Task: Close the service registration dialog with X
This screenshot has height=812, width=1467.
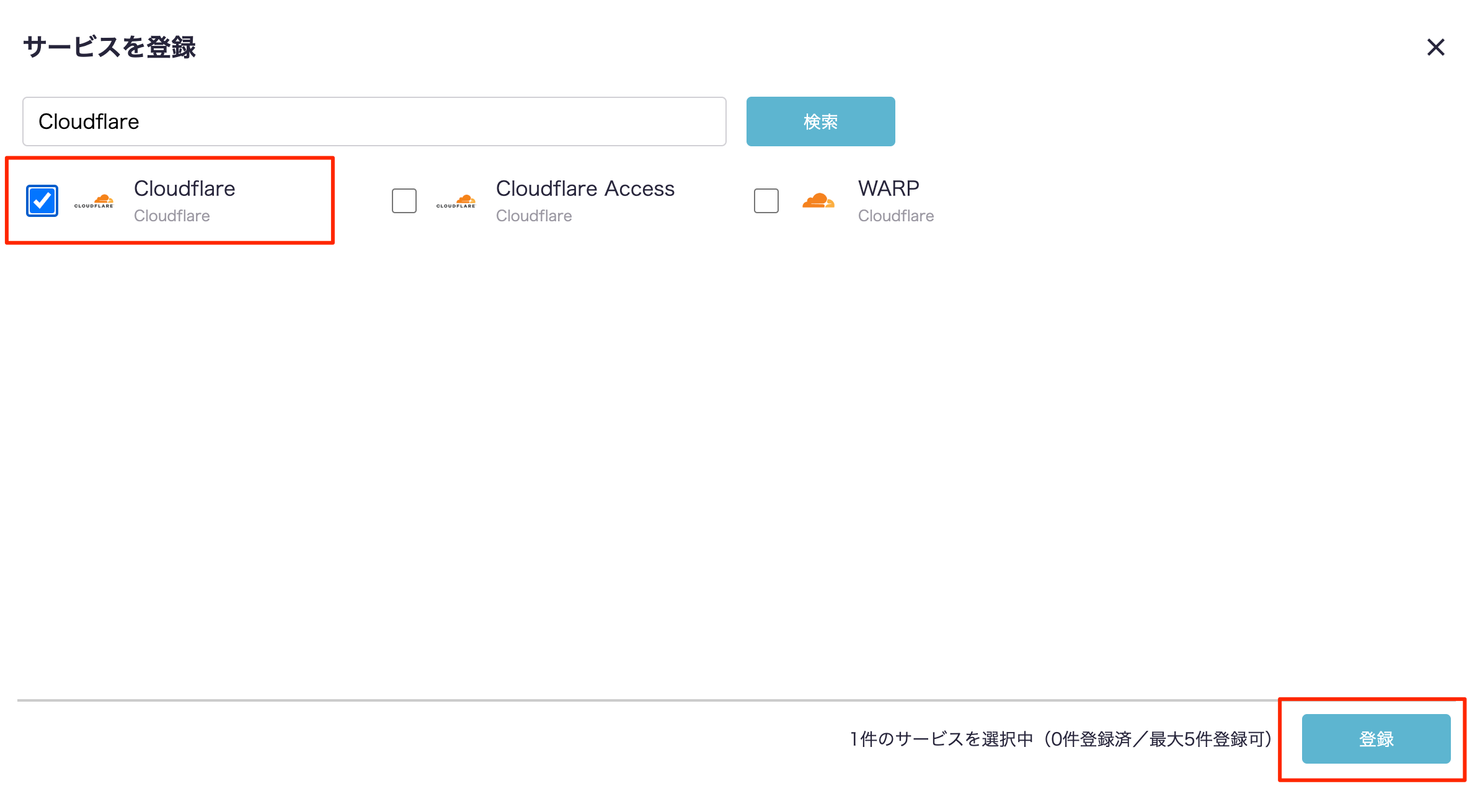Action: click(1436, 47)
